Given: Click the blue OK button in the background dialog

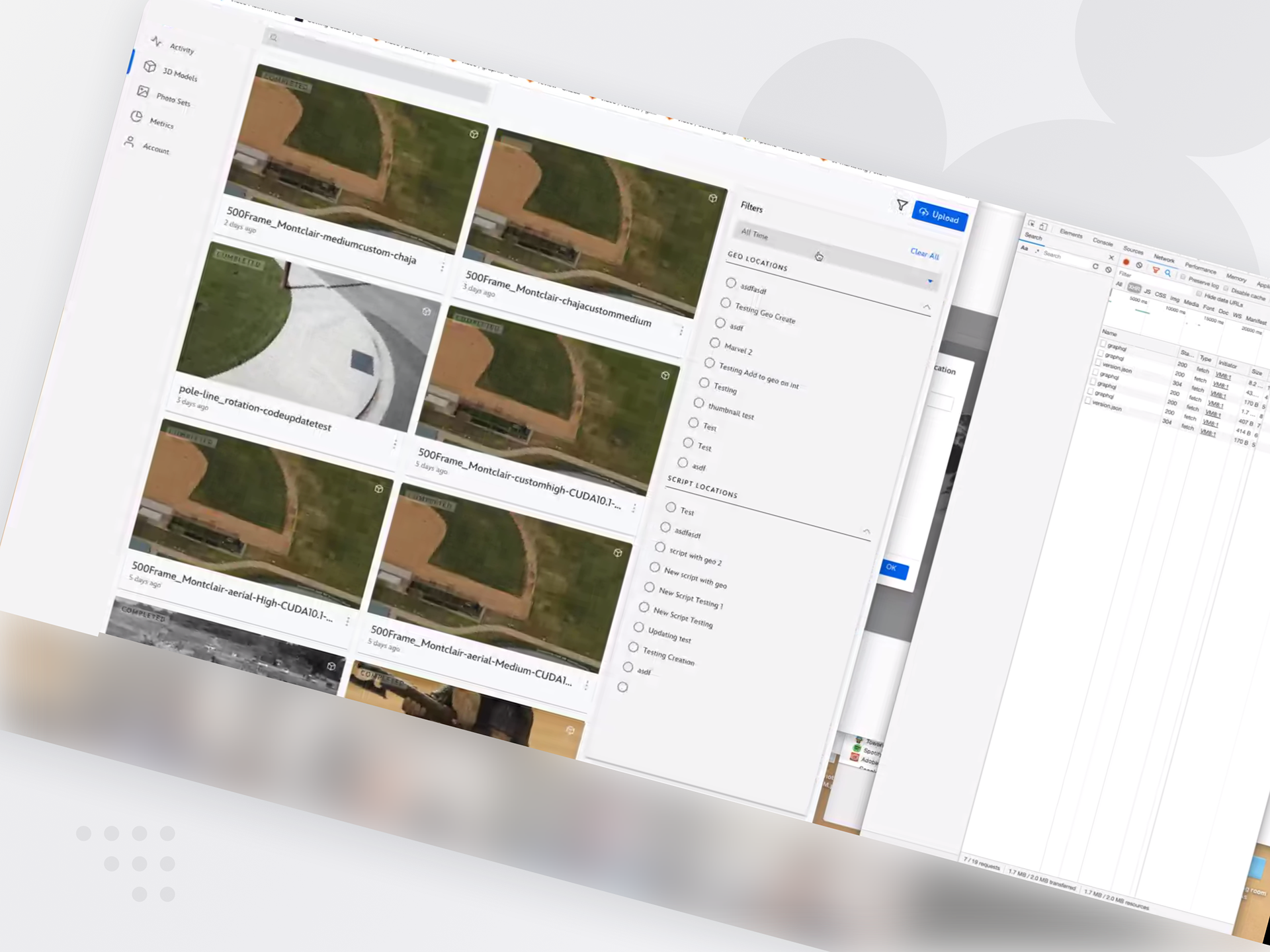Looking at the screenshot, I should (x=894, y=569).
